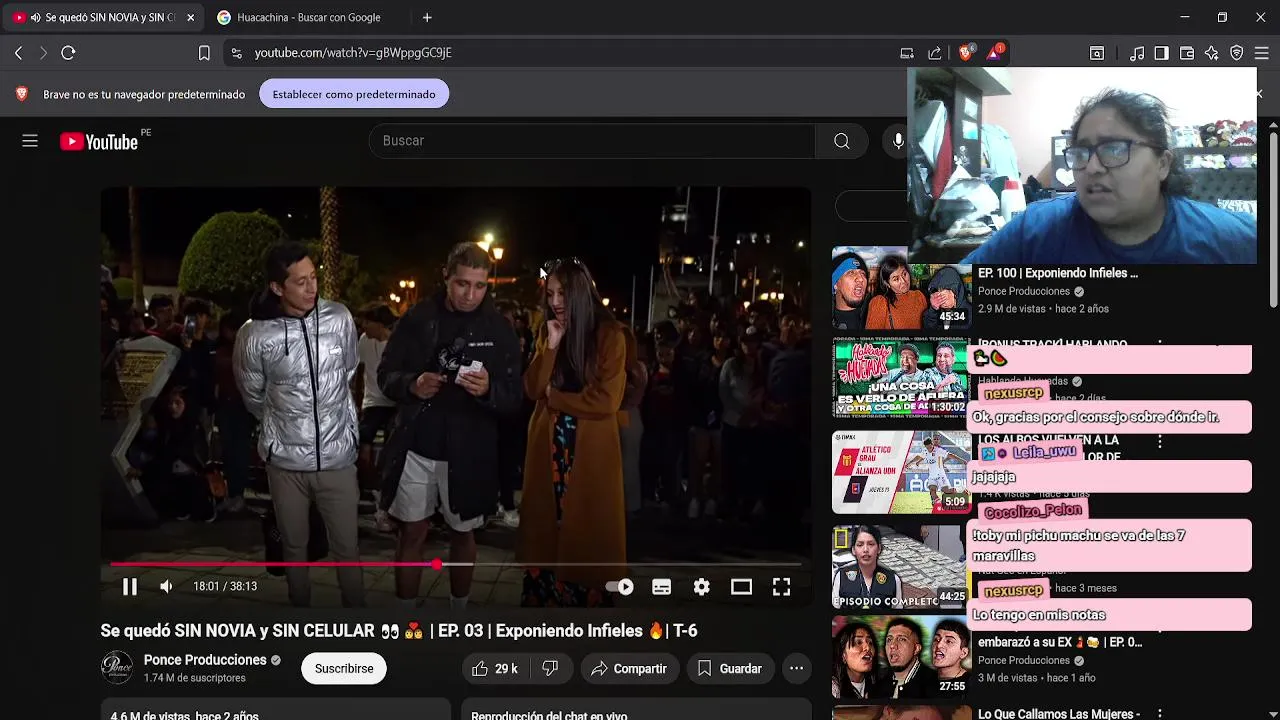Screen dimensions: 1280x720
Task: Open the player settings gear
Action: tap(701, 587)
